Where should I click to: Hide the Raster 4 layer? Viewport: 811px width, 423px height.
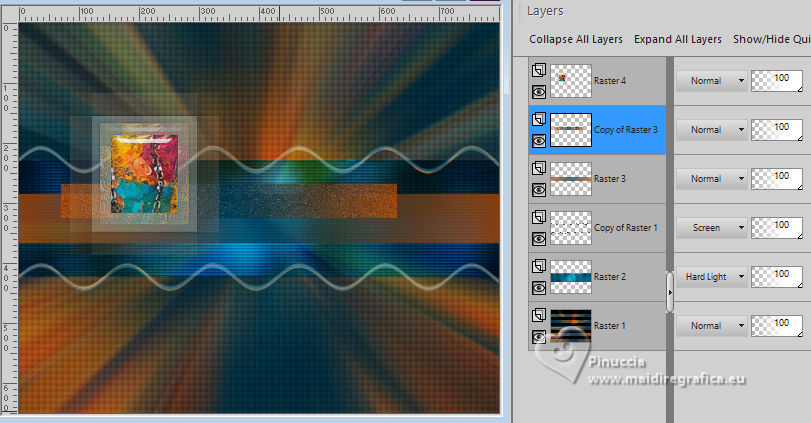point(538,92)
